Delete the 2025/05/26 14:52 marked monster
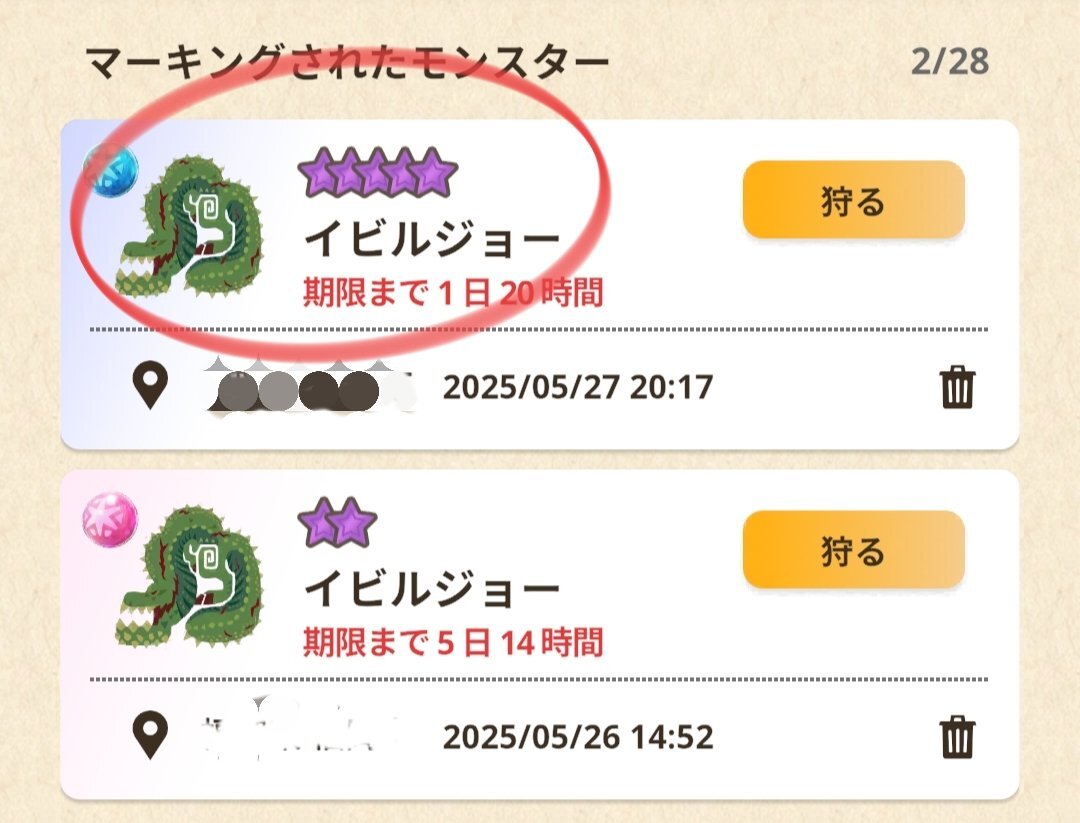This screenshot has height=823, width=1080. click(x=957, y=737)
